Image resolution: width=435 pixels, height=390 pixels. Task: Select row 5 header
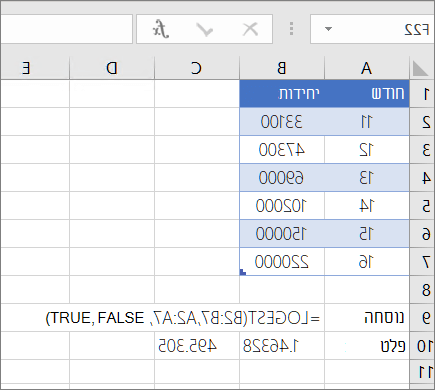(x=422, y=206)
